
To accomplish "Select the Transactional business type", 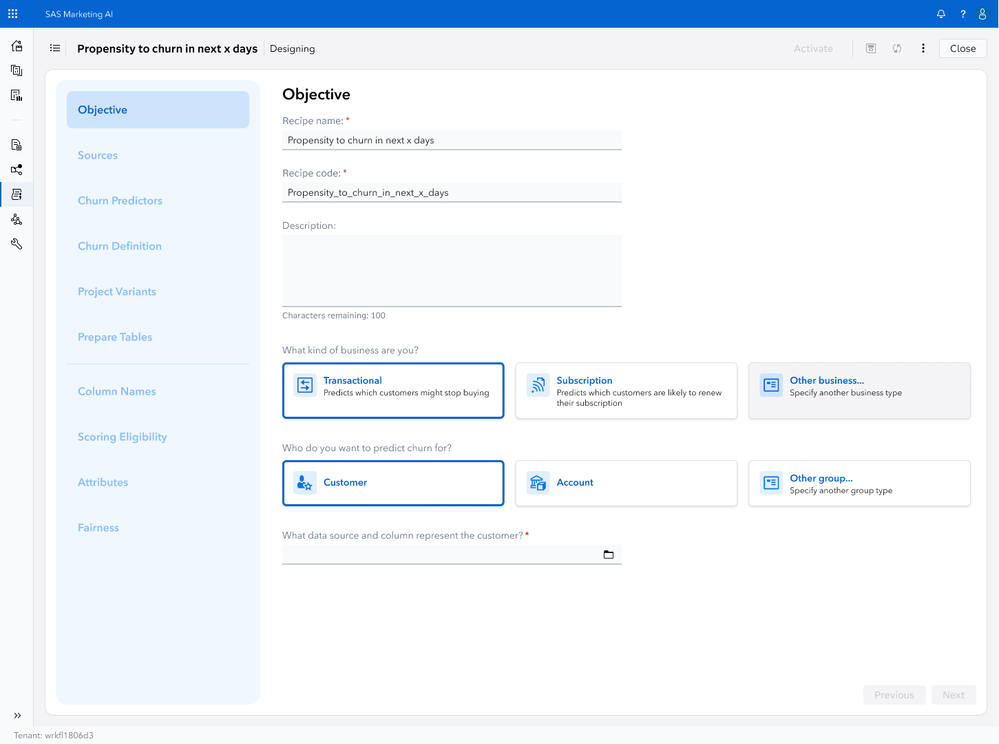I will 393,390.
